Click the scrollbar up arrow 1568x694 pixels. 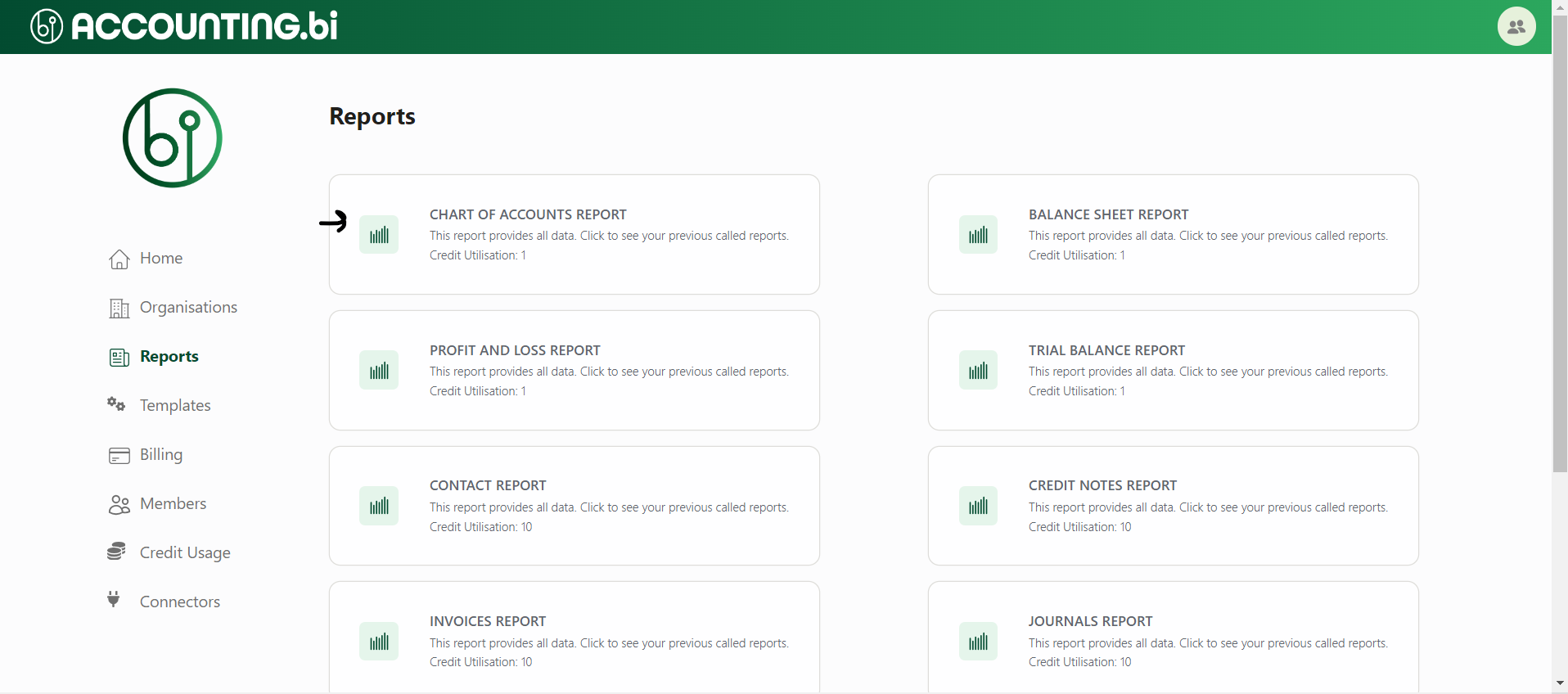(x=1560, y=7)
